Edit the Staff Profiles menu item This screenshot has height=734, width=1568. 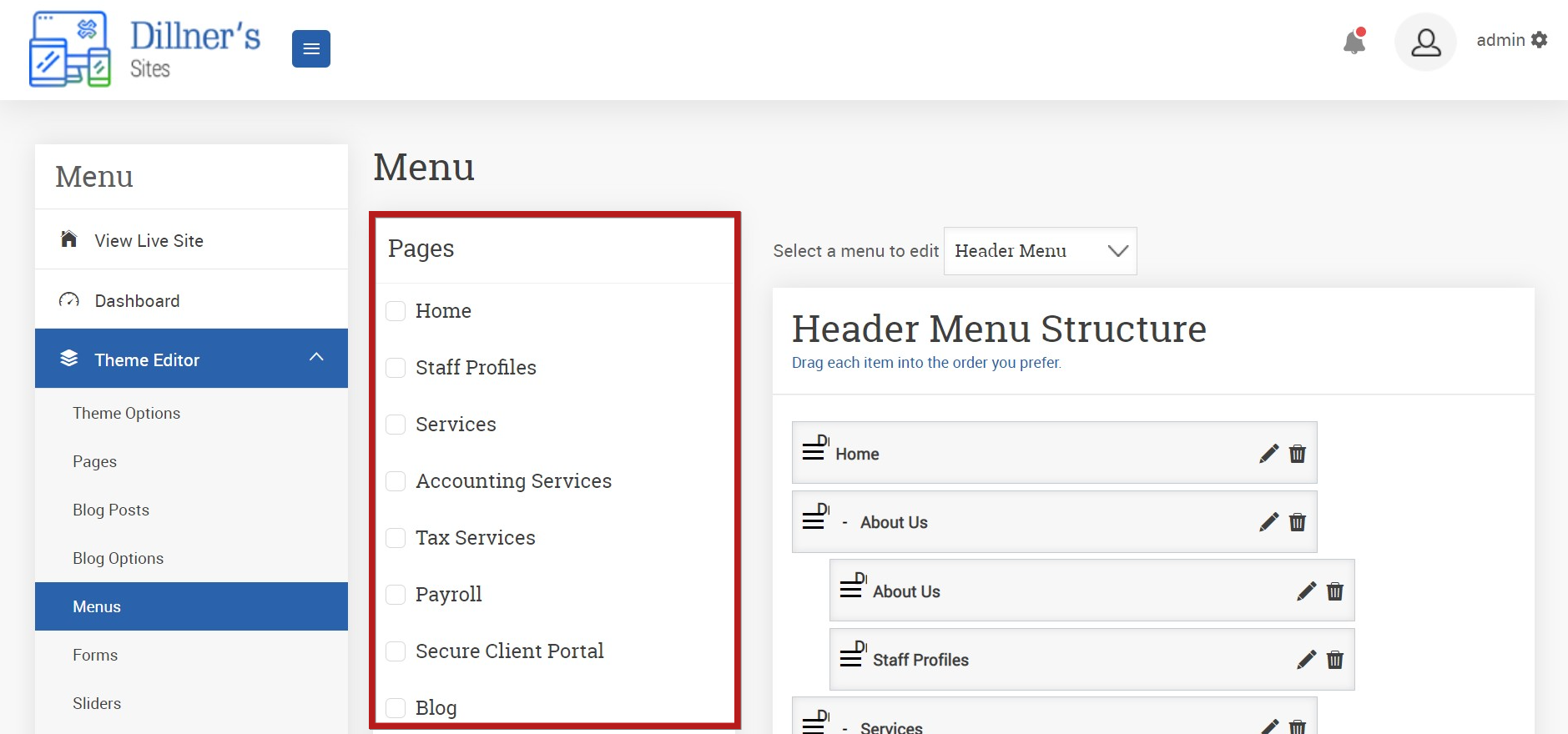click(x=1306, y=660)
